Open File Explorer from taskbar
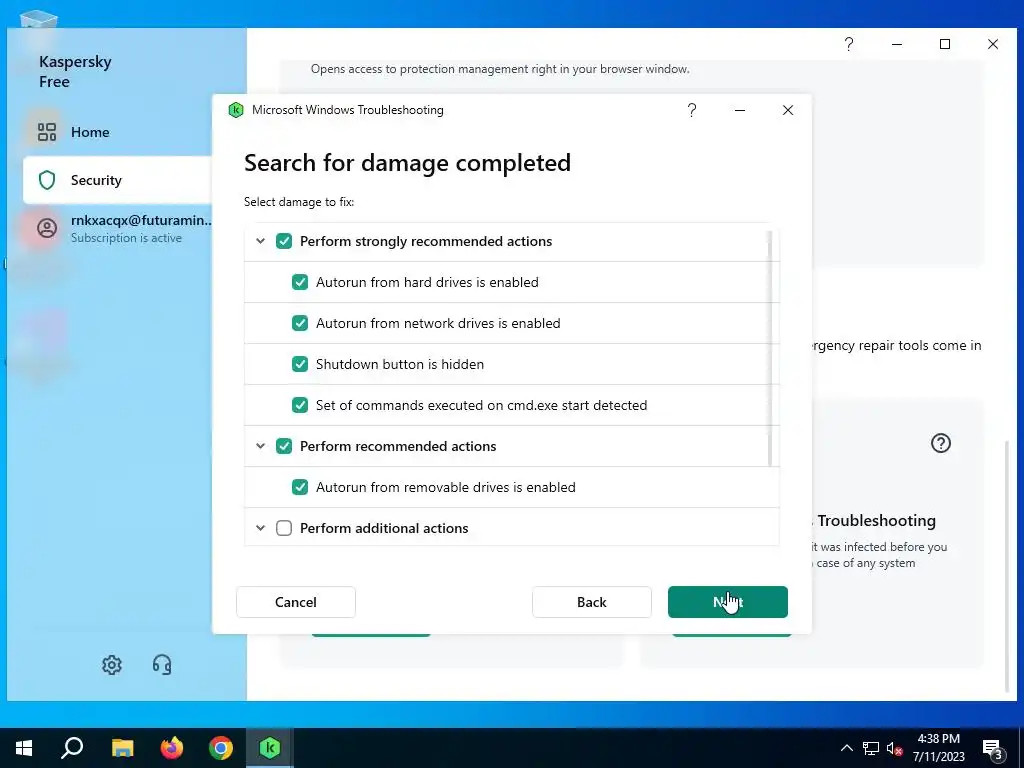1024x768 pixels. pyautogui.click(x=122, y=748)
